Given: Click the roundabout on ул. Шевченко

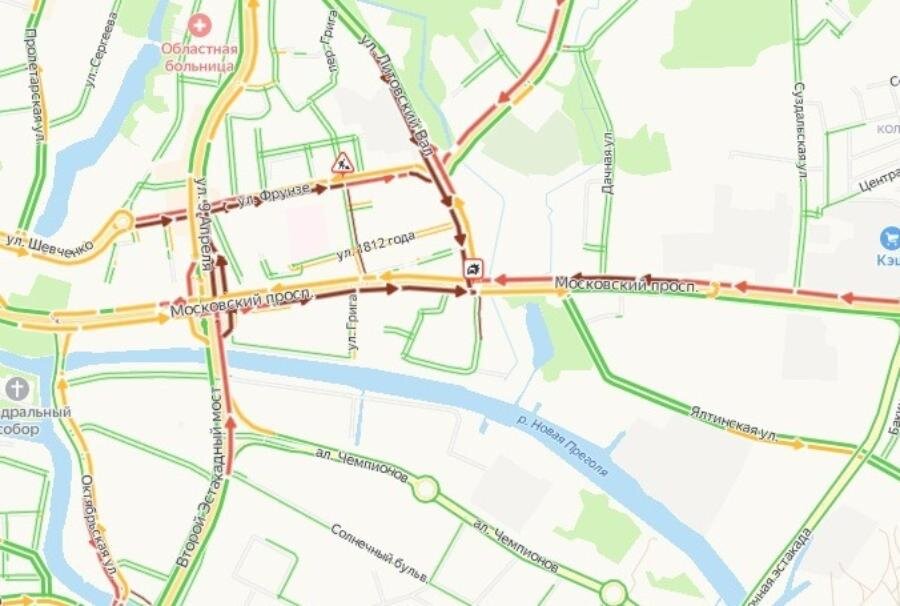Looking at the screenshot, I should [x=123, y=222].
